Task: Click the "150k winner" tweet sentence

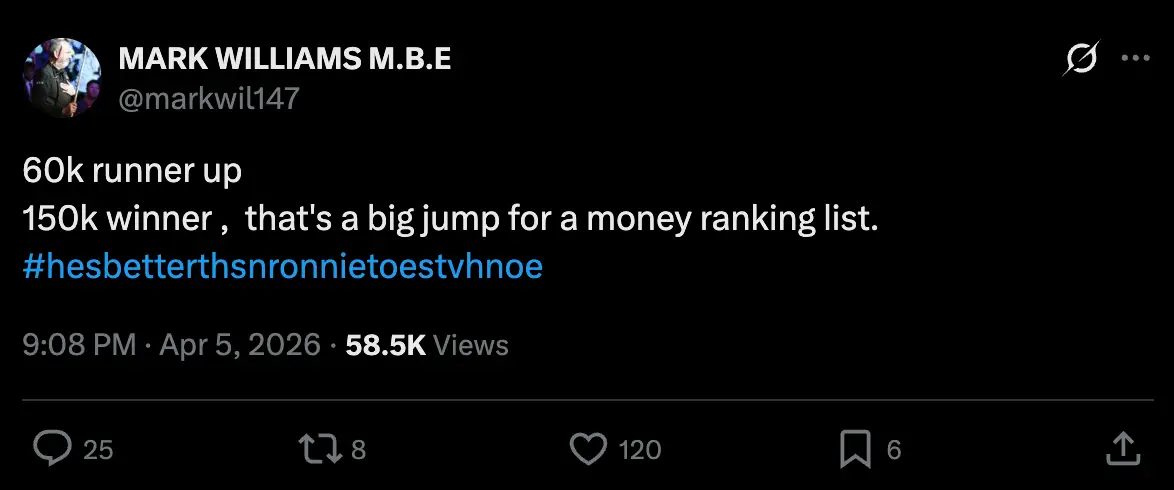Action: click(449, 220)
